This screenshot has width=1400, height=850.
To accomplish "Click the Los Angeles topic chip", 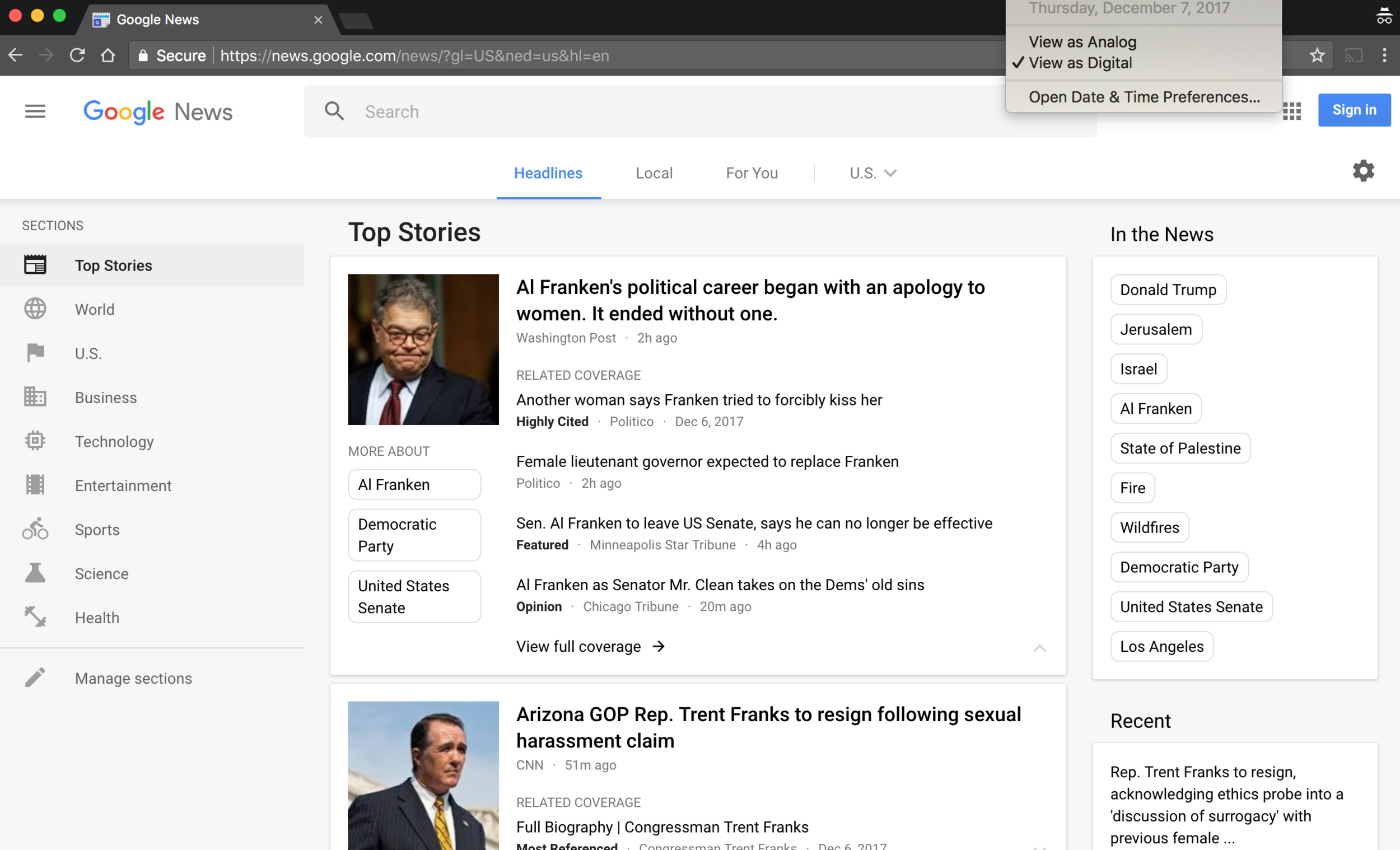I will 1161,646.
